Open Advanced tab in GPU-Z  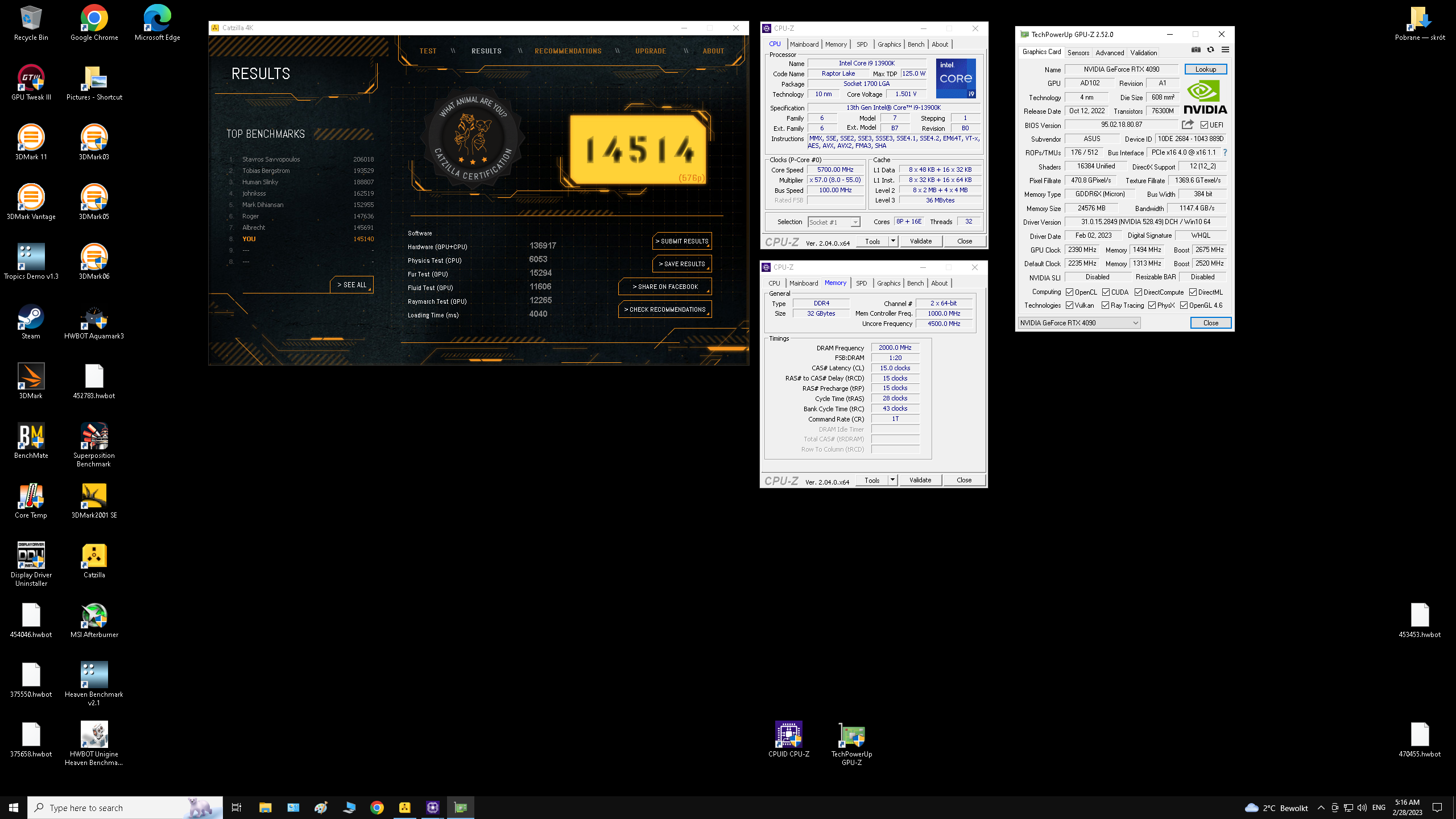[x=1110, y=53]
